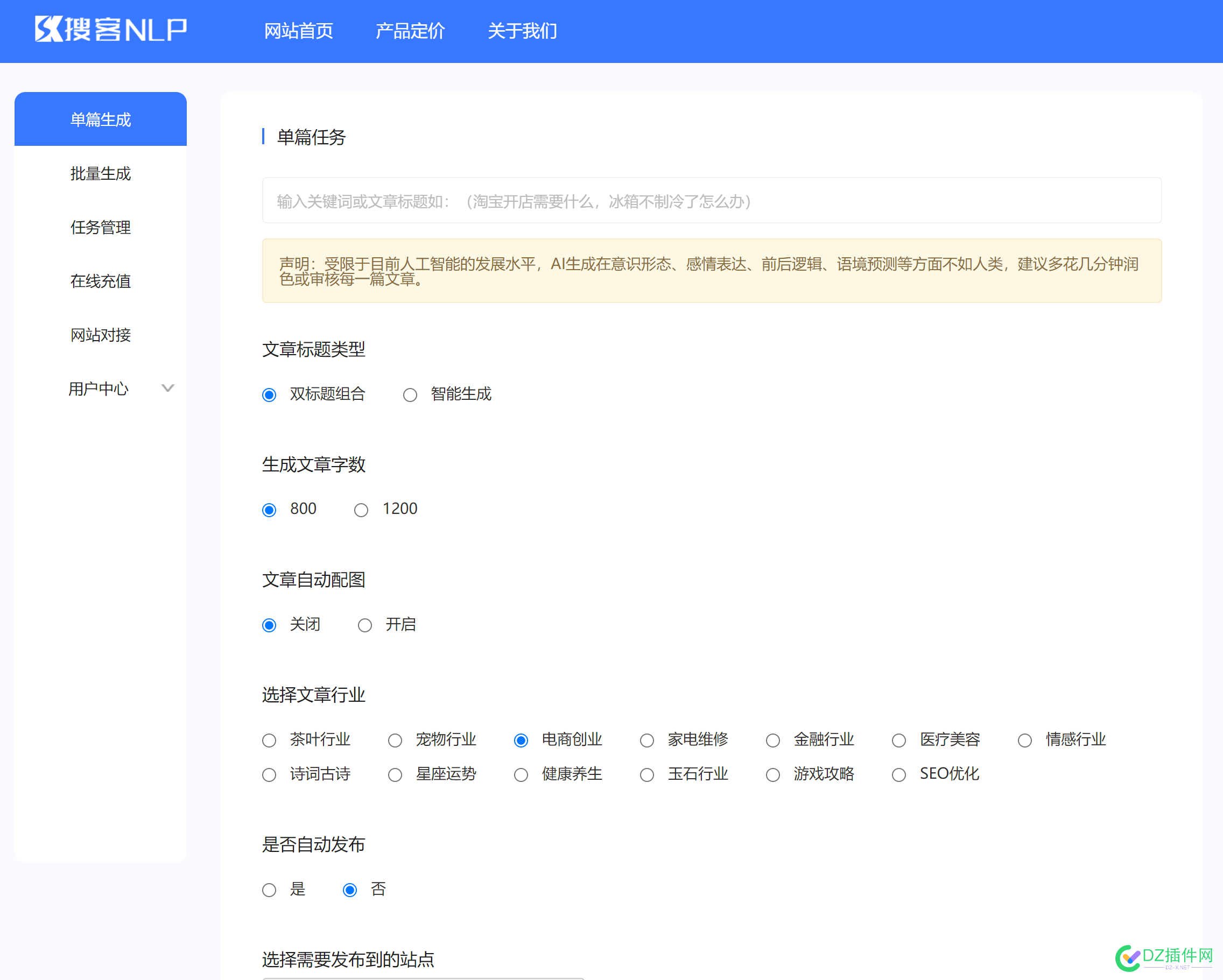Viewport: 1223px width, 980px height.
Task: Go to 任务管理 in the sidebar
Action: [101, 227]
